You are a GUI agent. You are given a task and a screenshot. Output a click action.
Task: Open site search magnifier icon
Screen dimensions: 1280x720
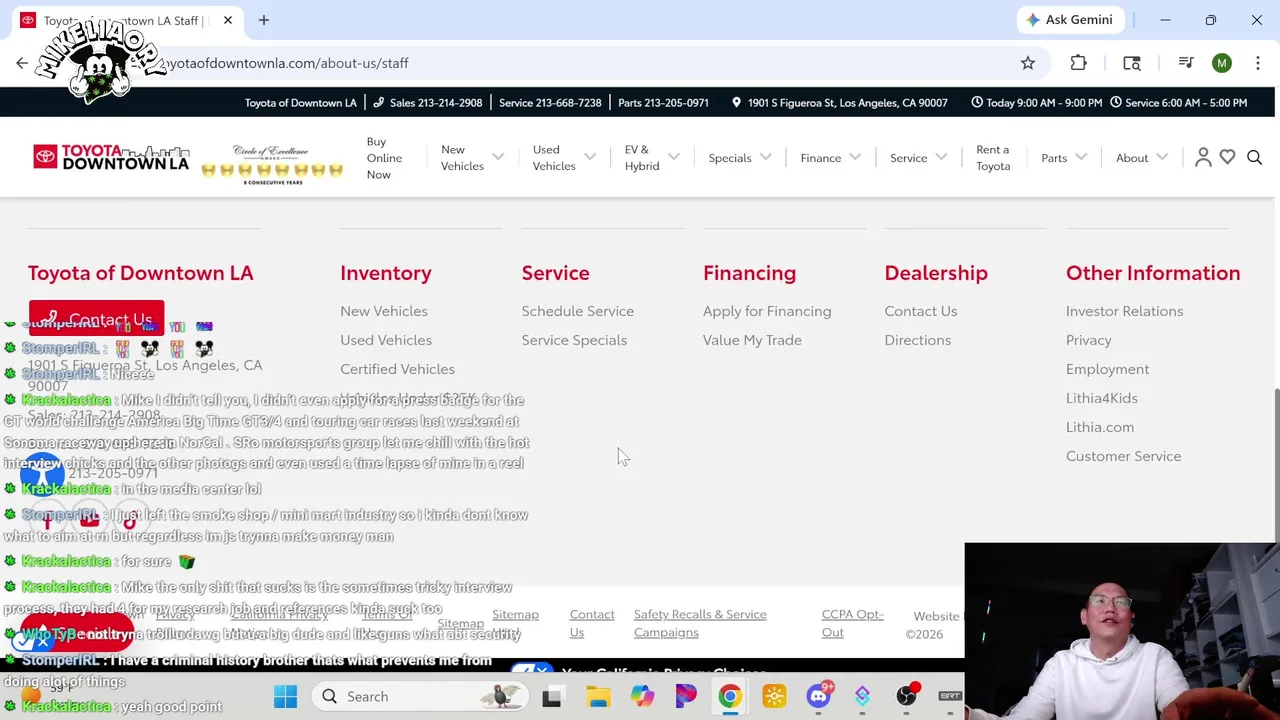(x=1254, y=157)
